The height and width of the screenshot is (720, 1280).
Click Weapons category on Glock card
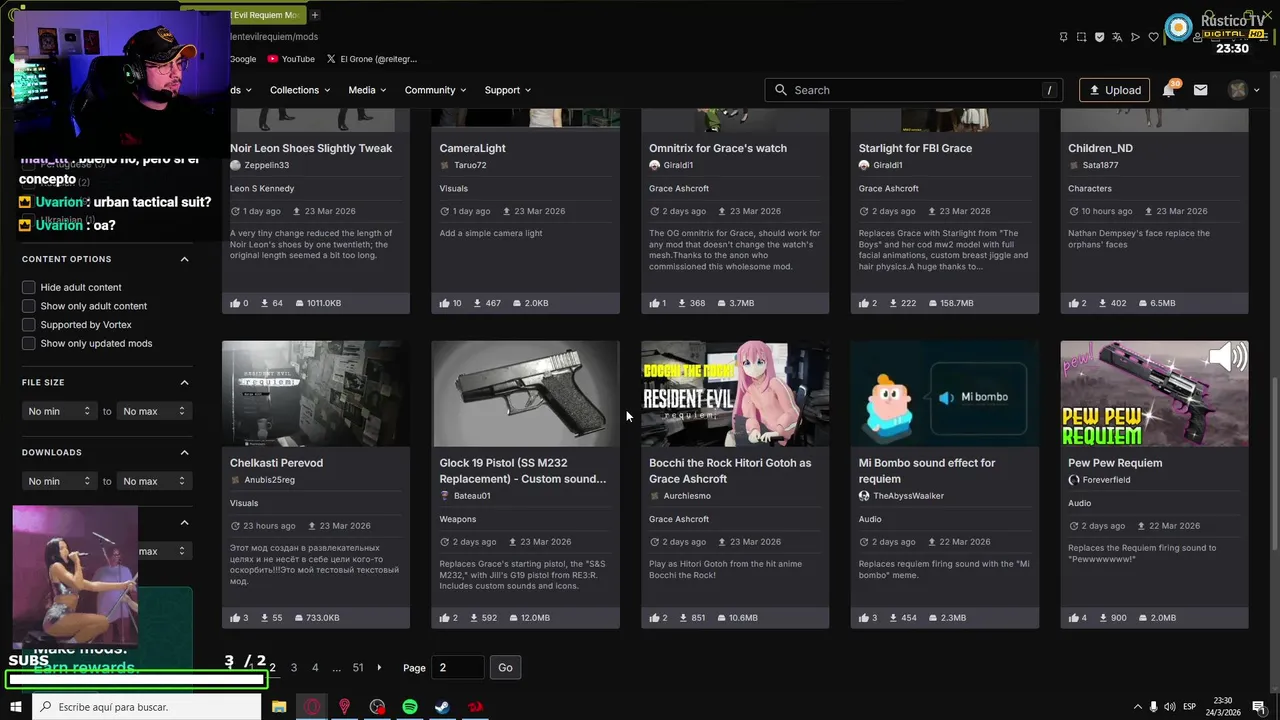click(x=458, y=519)
